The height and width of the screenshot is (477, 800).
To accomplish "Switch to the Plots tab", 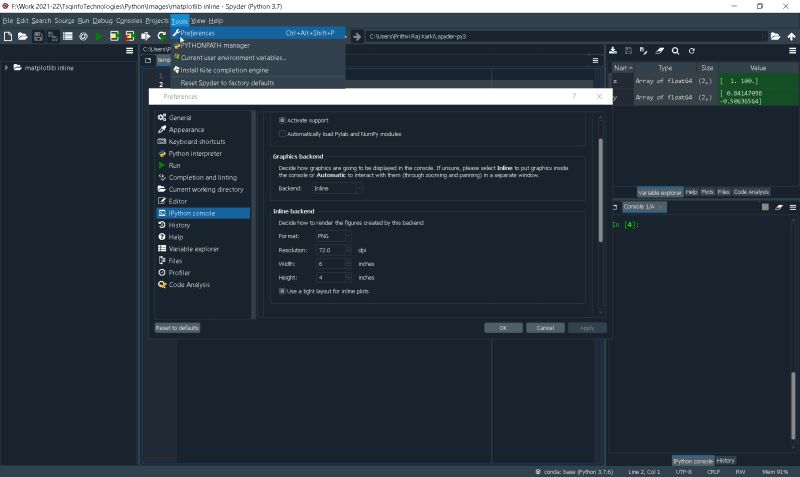I will click(707, 192).
